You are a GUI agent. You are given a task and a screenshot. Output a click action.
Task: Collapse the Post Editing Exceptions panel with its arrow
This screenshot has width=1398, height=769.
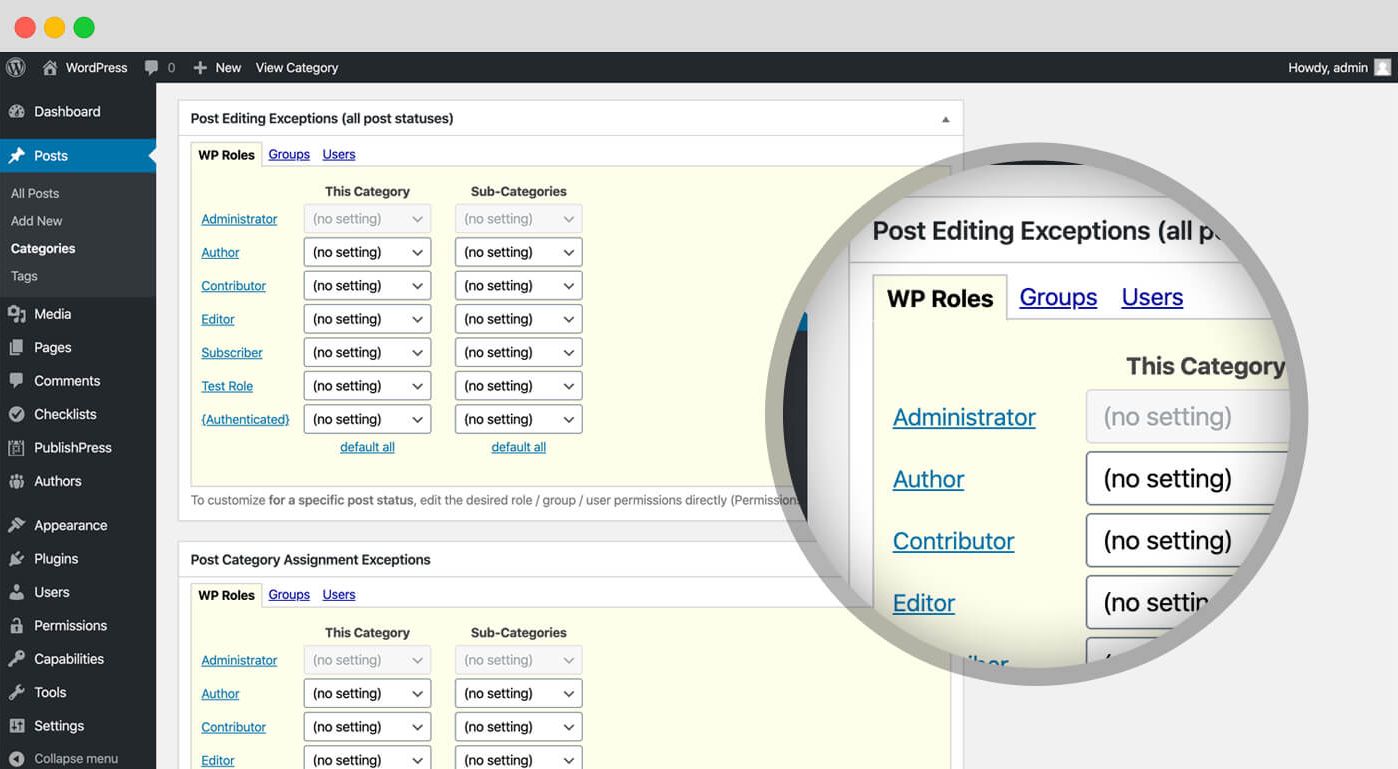tap(945, 119)
